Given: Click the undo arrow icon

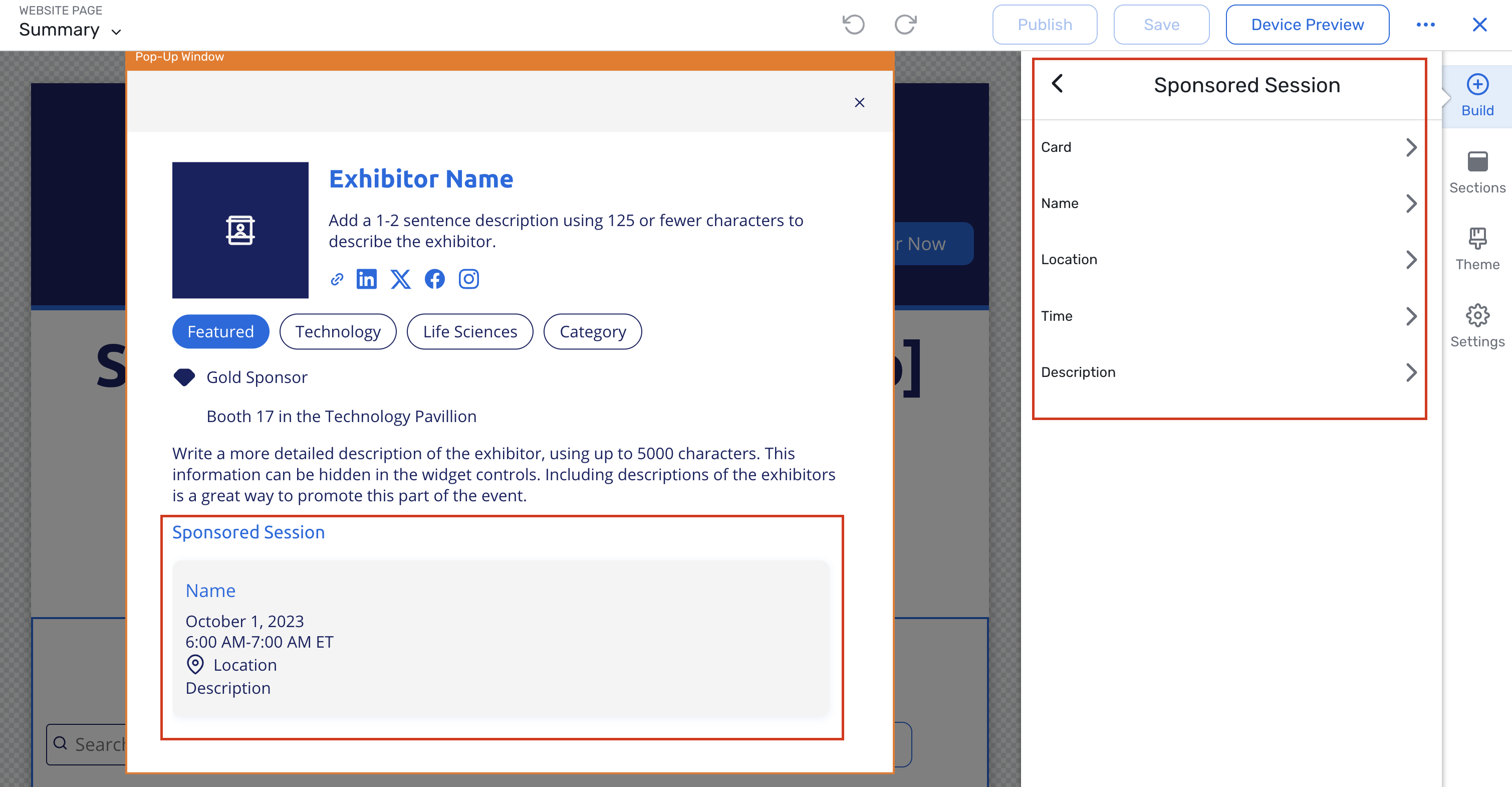Looking at the screenshot, I should tap(853, 25).
